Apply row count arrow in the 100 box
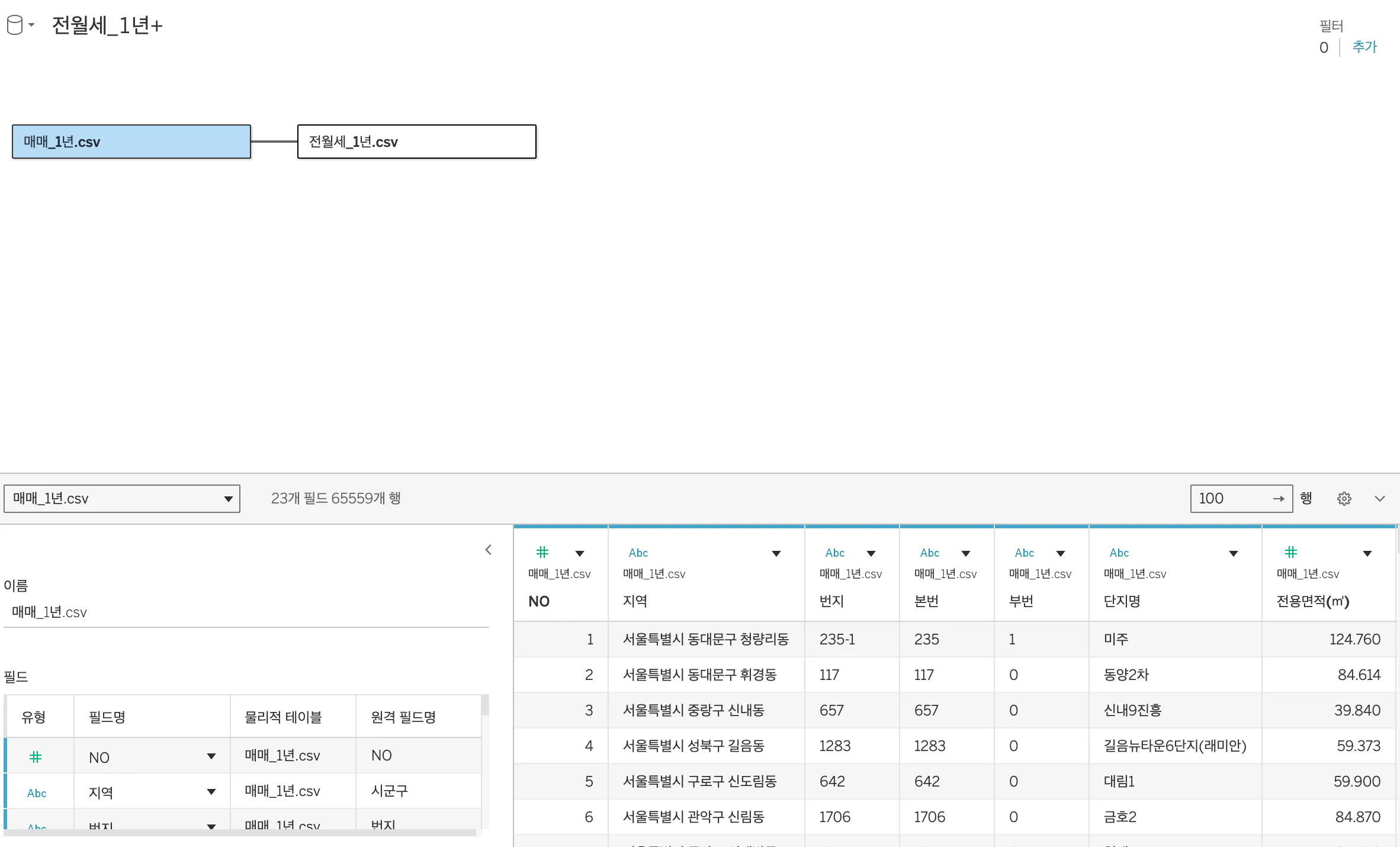The image size is (1400, 847). (1278, 499)
